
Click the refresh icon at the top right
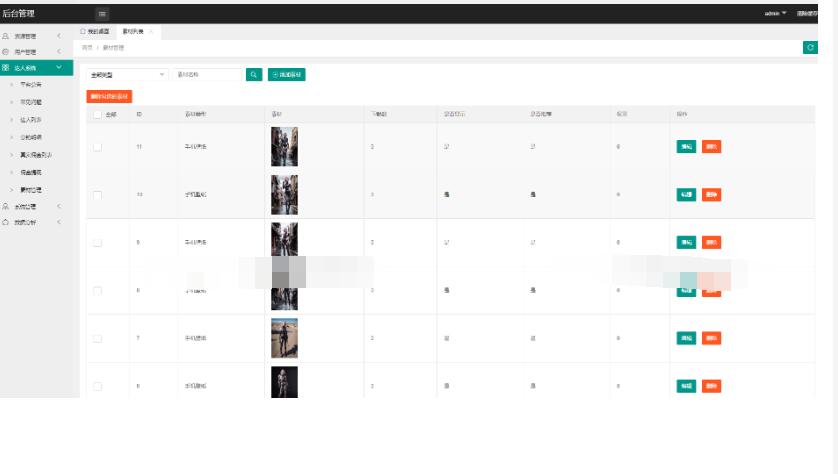(x=810, y=47)
